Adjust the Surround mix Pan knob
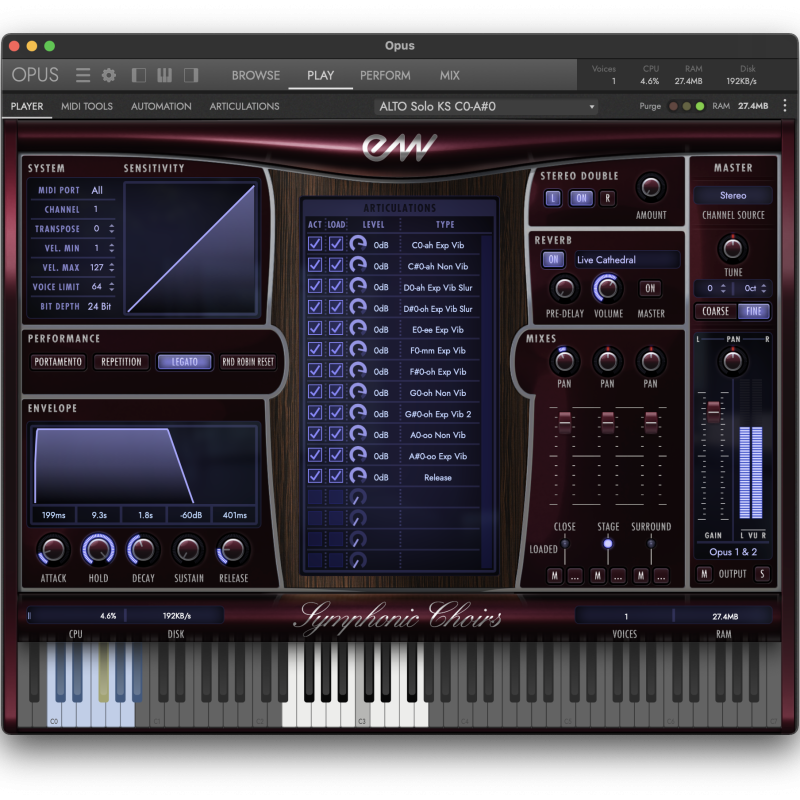800x800 pixels. tap(650, 361)
